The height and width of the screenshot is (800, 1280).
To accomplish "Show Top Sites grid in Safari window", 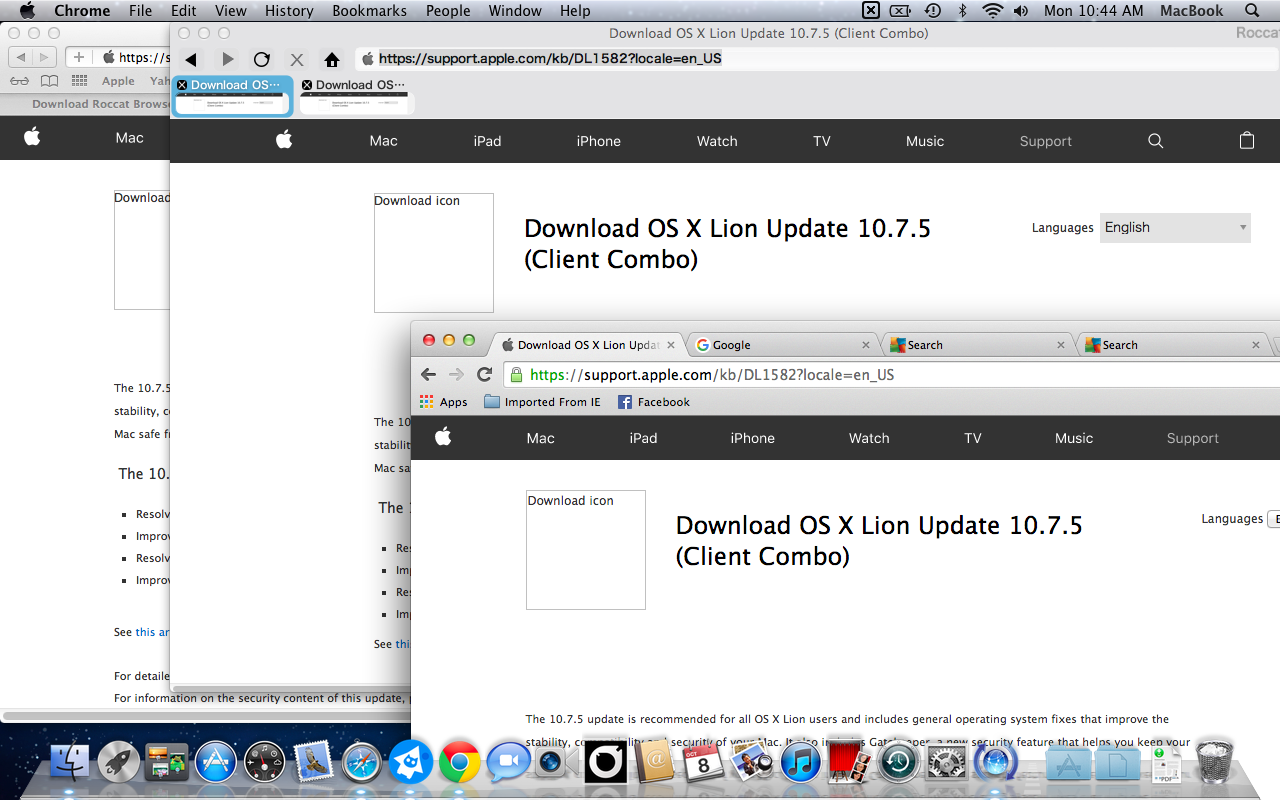I will pos(82,81).
